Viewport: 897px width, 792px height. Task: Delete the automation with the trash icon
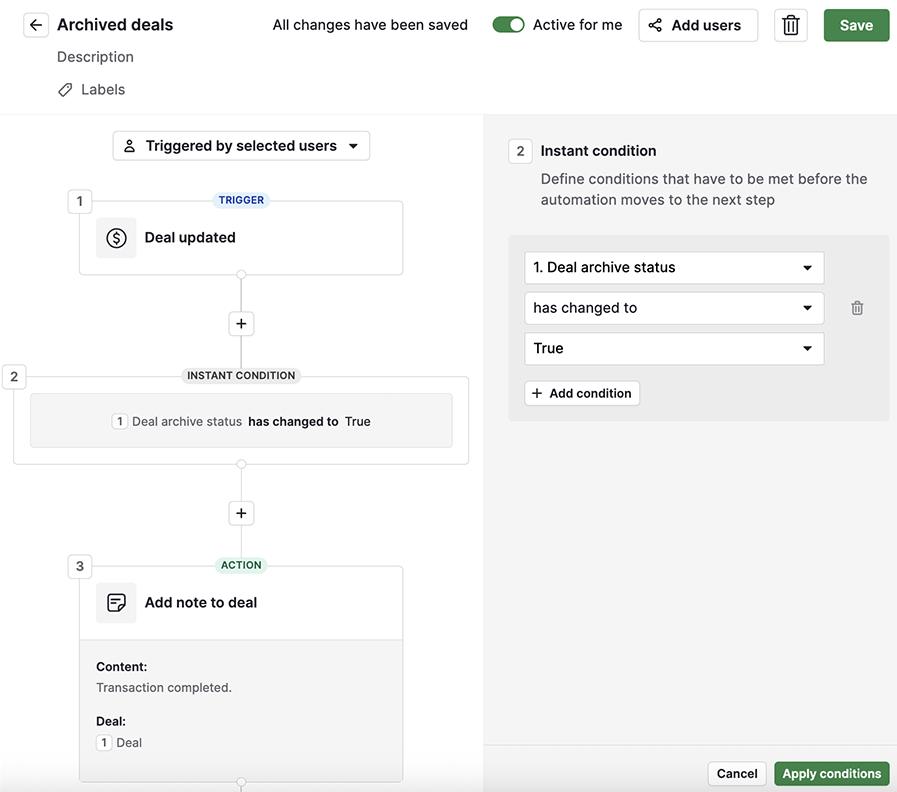[x=790, y=25]
